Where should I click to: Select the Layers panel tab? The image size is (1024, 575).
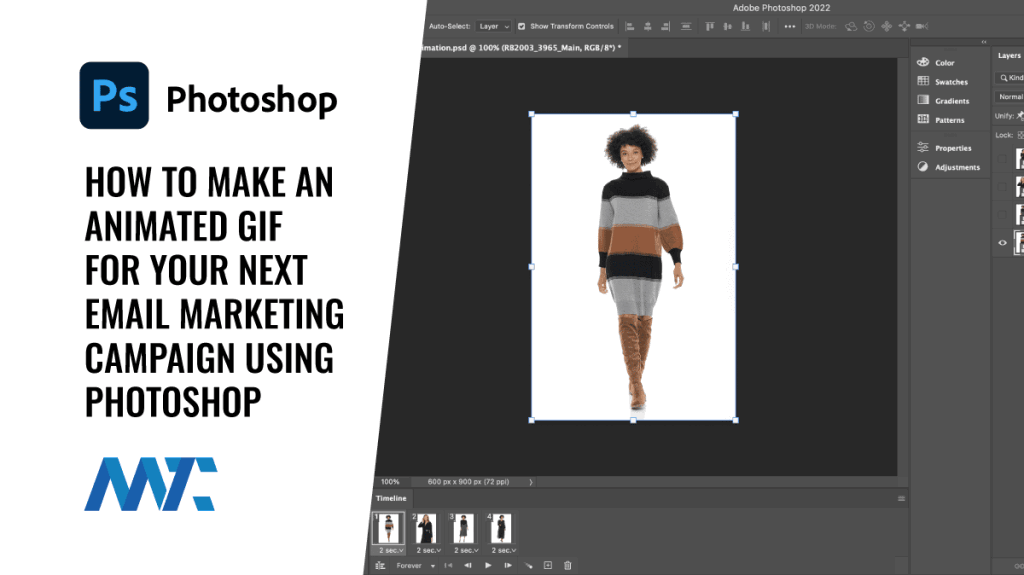1008,56
